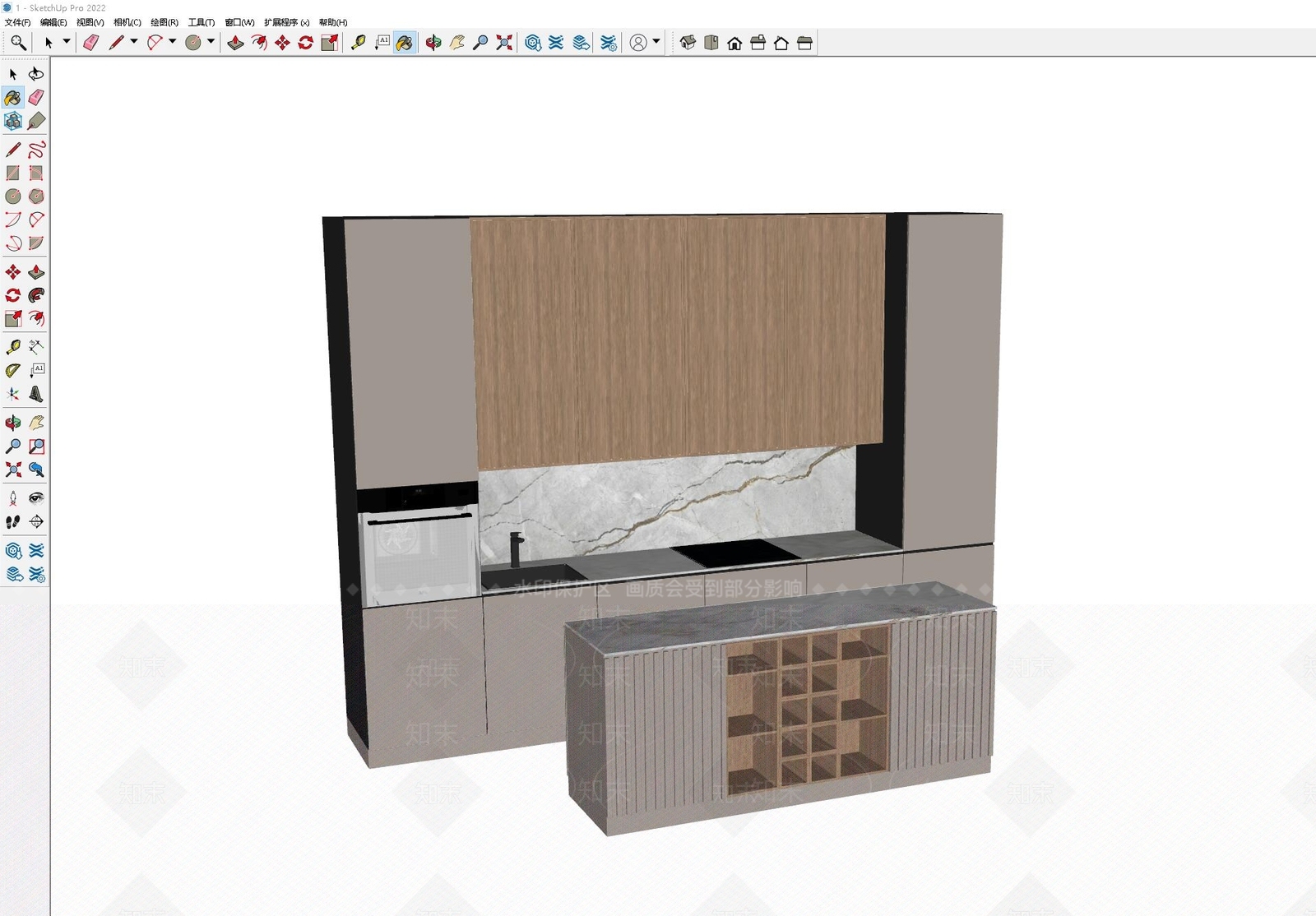
Task: Activate the Look Around eye tool
Action: pyautogui.click(x=35, y=498)
